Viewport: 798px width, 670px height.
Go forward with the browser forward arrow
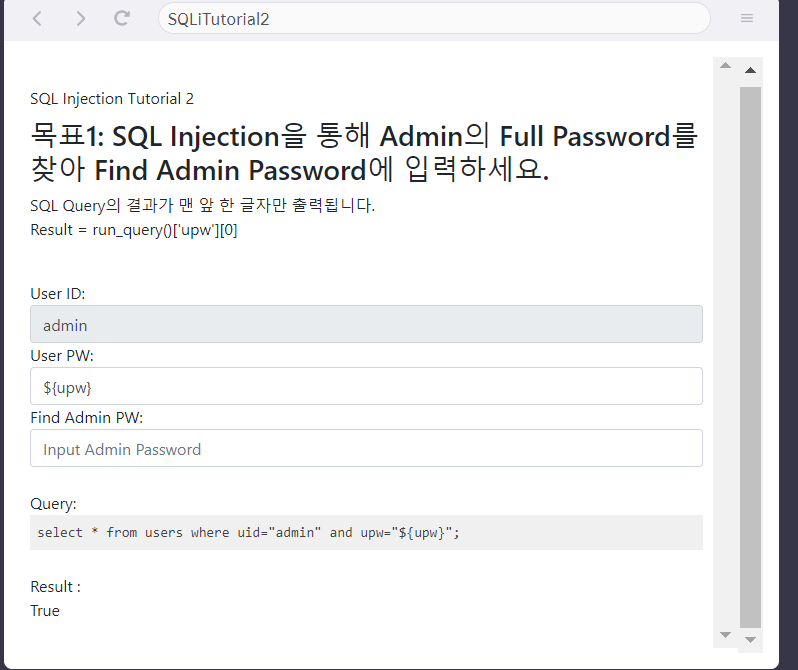point(80,19)
